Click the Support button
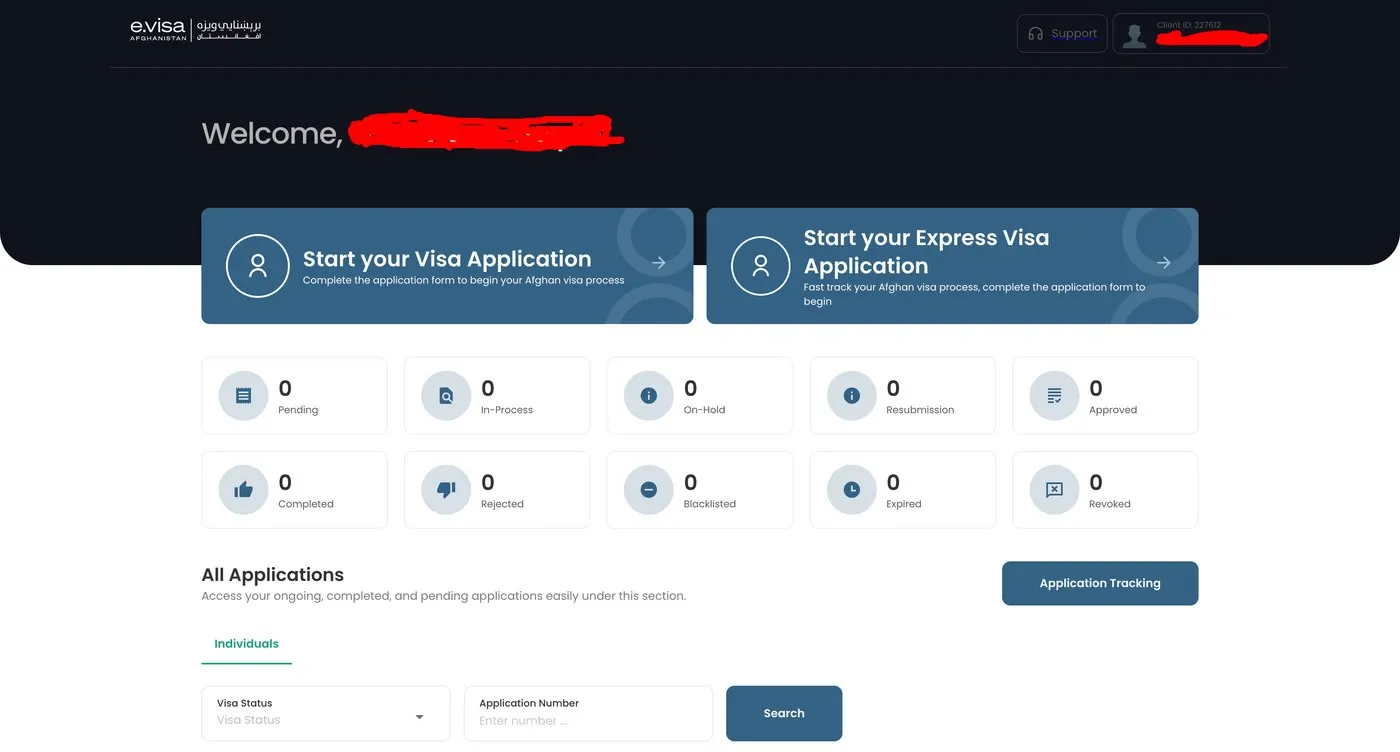 [1062, 33]
